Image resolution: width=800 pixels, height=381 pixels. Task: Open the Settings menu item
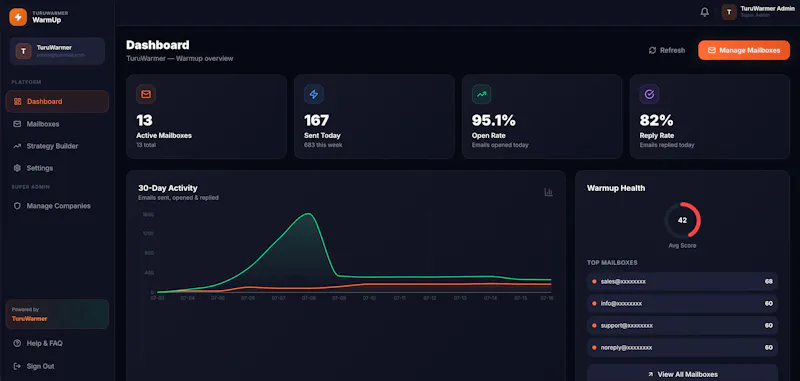click(x=57, y=168)
